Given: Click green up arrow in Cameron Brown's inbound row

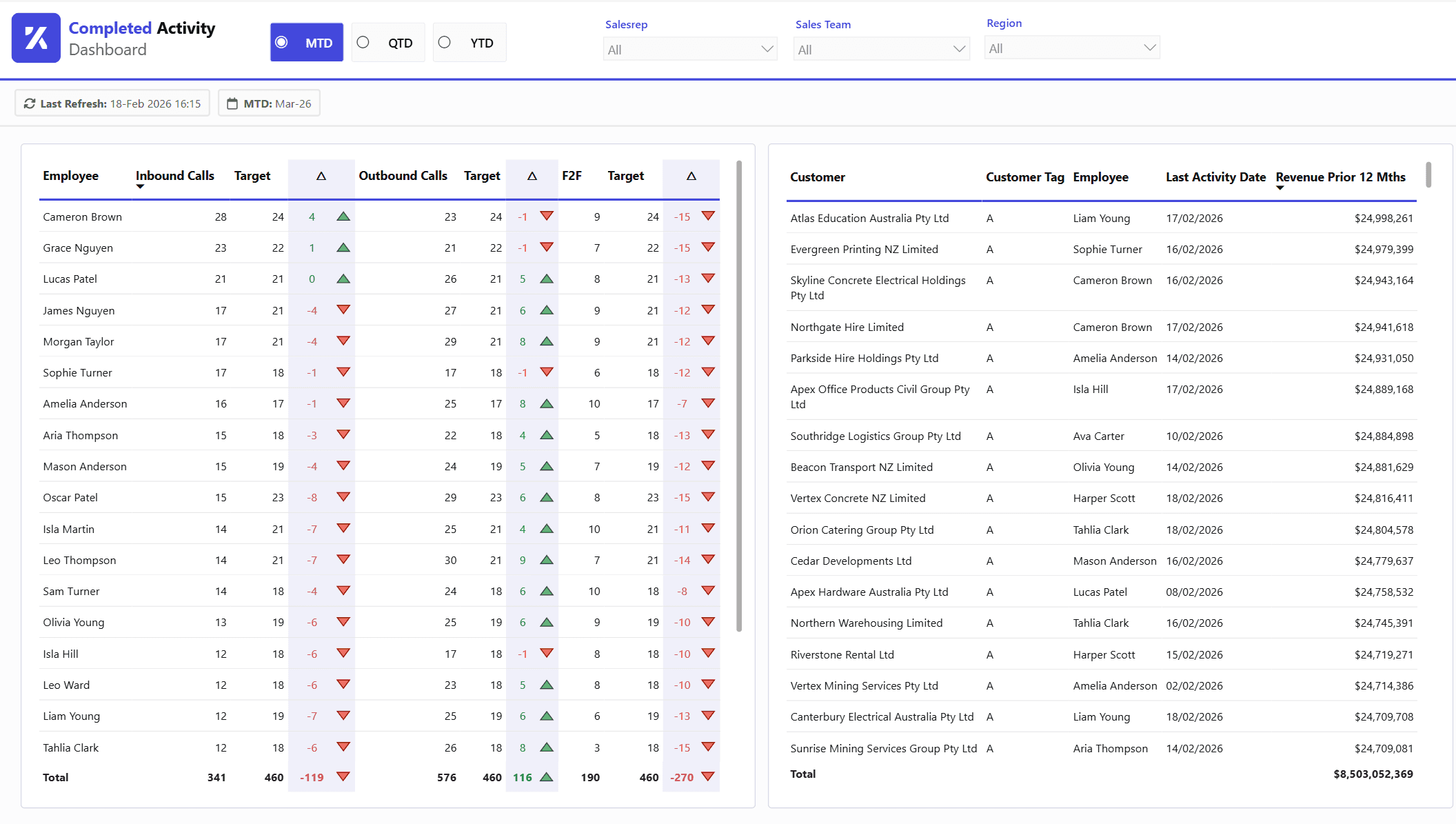Looking at the screenshot, I should point(343,217).
